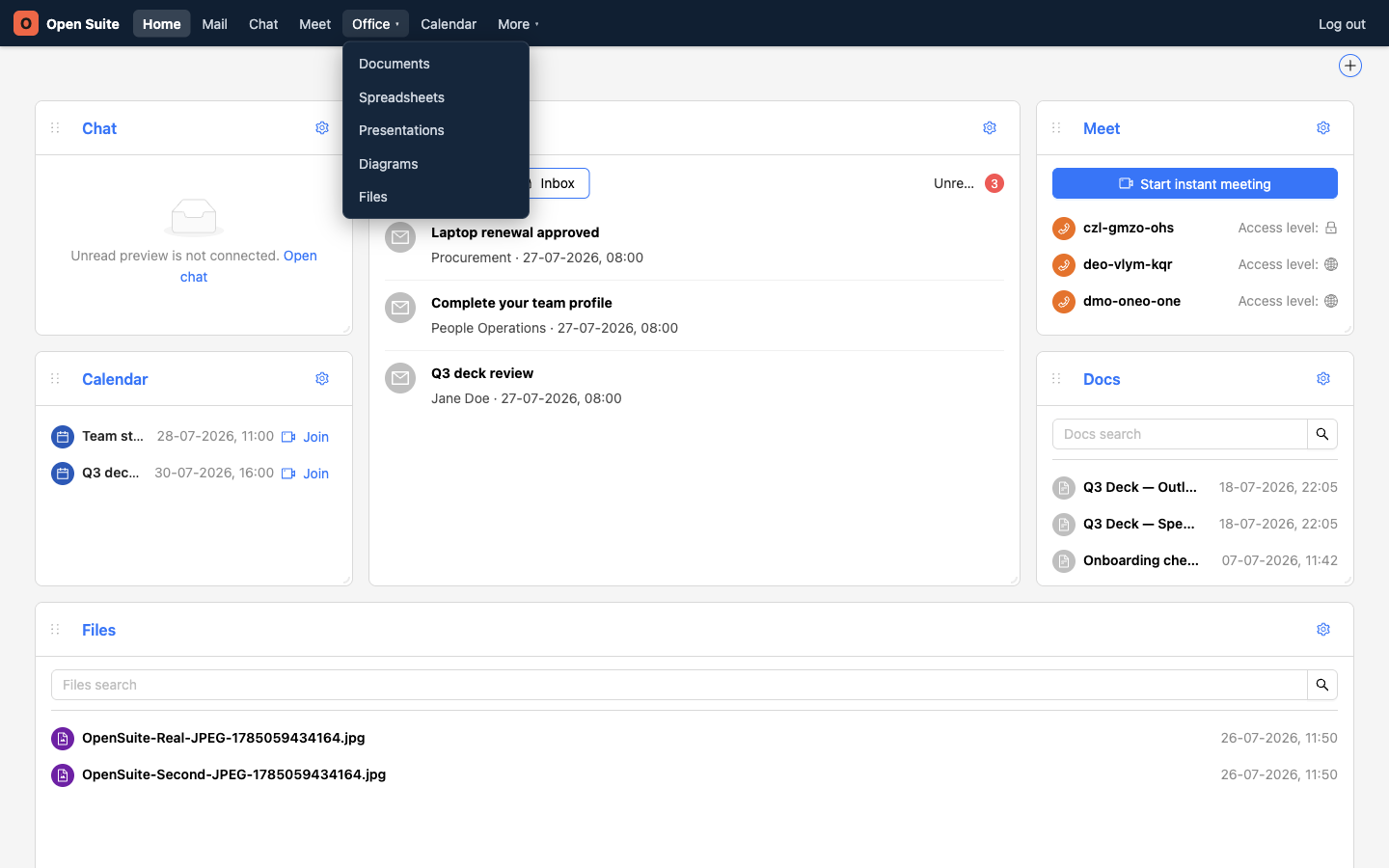Click file icon for OpenSuite-Second-JPEG file
The width and height of the screenshot is (1389, 868).
pos(63,775)
